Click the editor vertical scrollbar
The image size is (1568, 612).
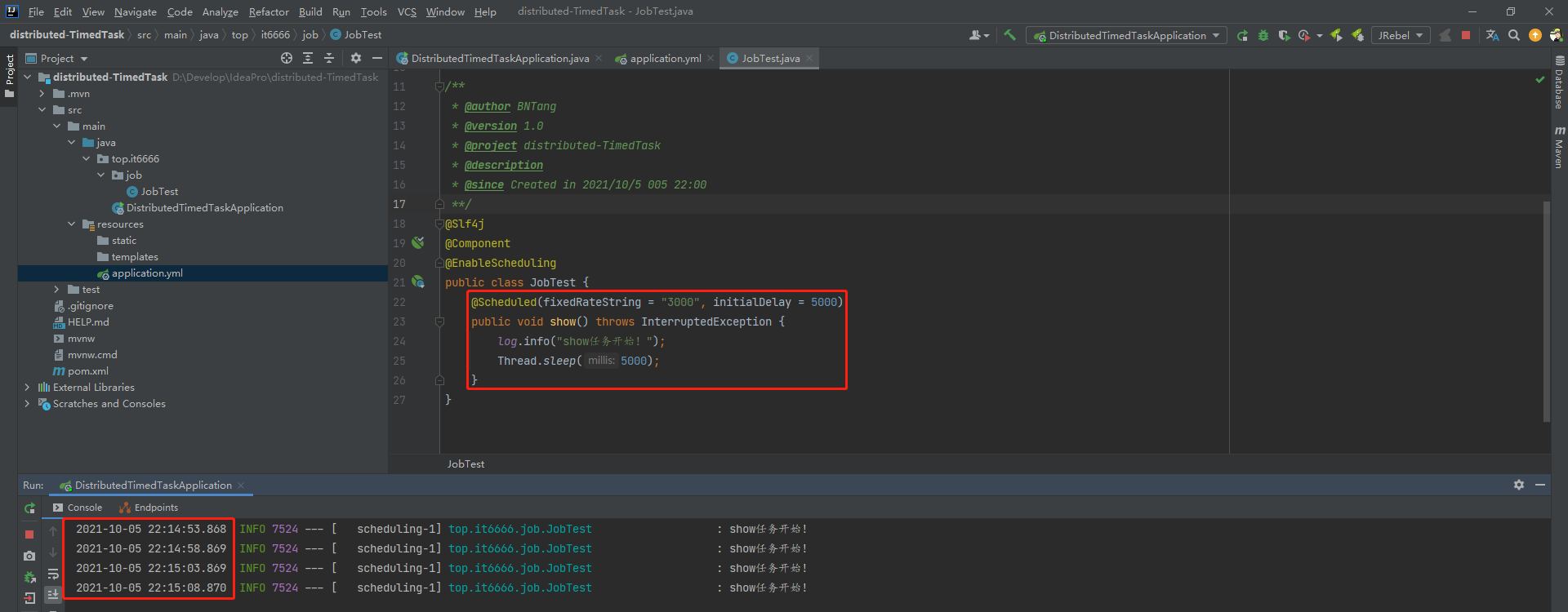pos(1547,310)
